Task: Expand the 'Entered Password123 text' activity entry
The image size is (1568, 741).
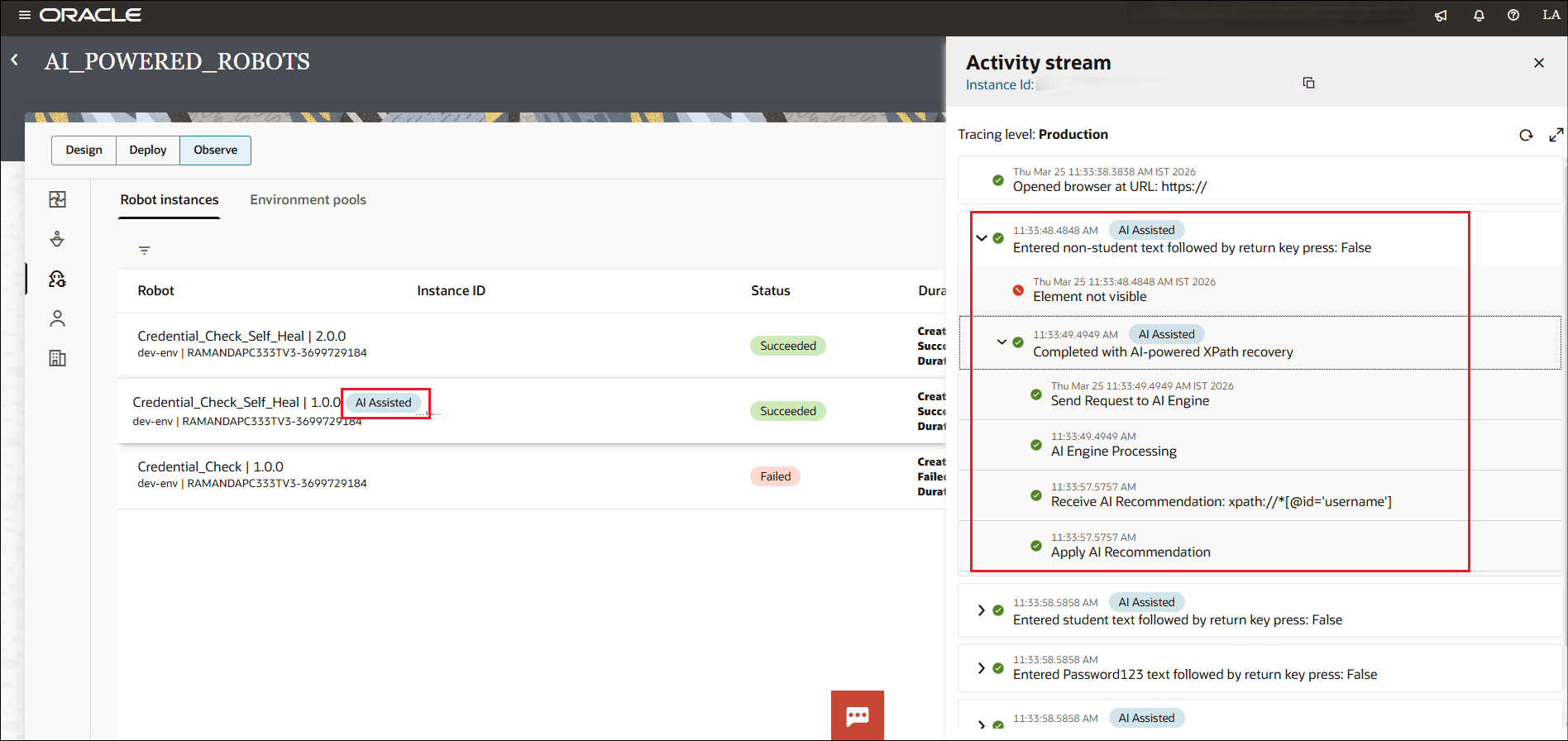Action: point(982,667)
